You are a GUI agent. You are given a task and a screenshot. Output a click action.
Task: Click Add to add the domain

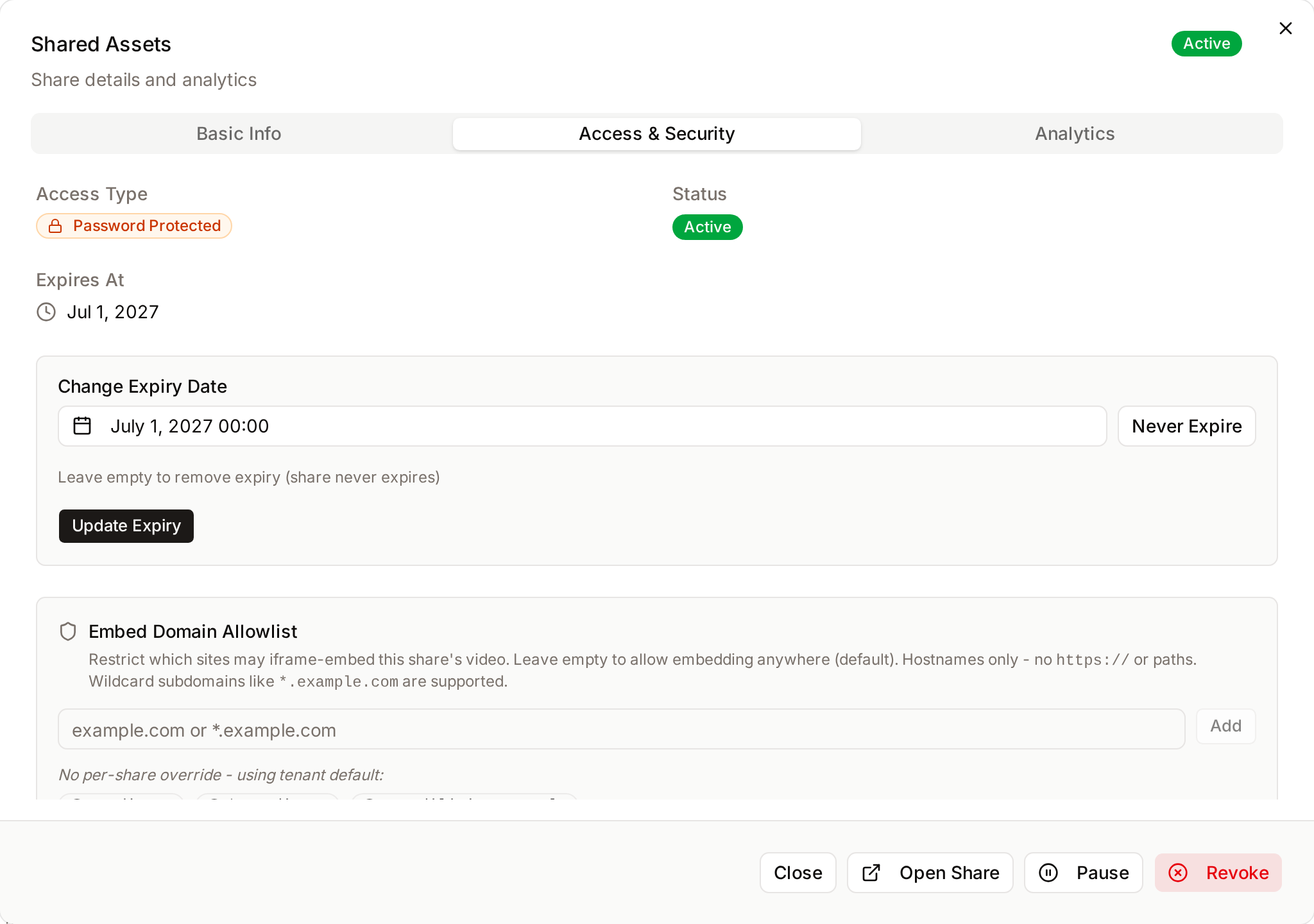[x=1225, y=726]
